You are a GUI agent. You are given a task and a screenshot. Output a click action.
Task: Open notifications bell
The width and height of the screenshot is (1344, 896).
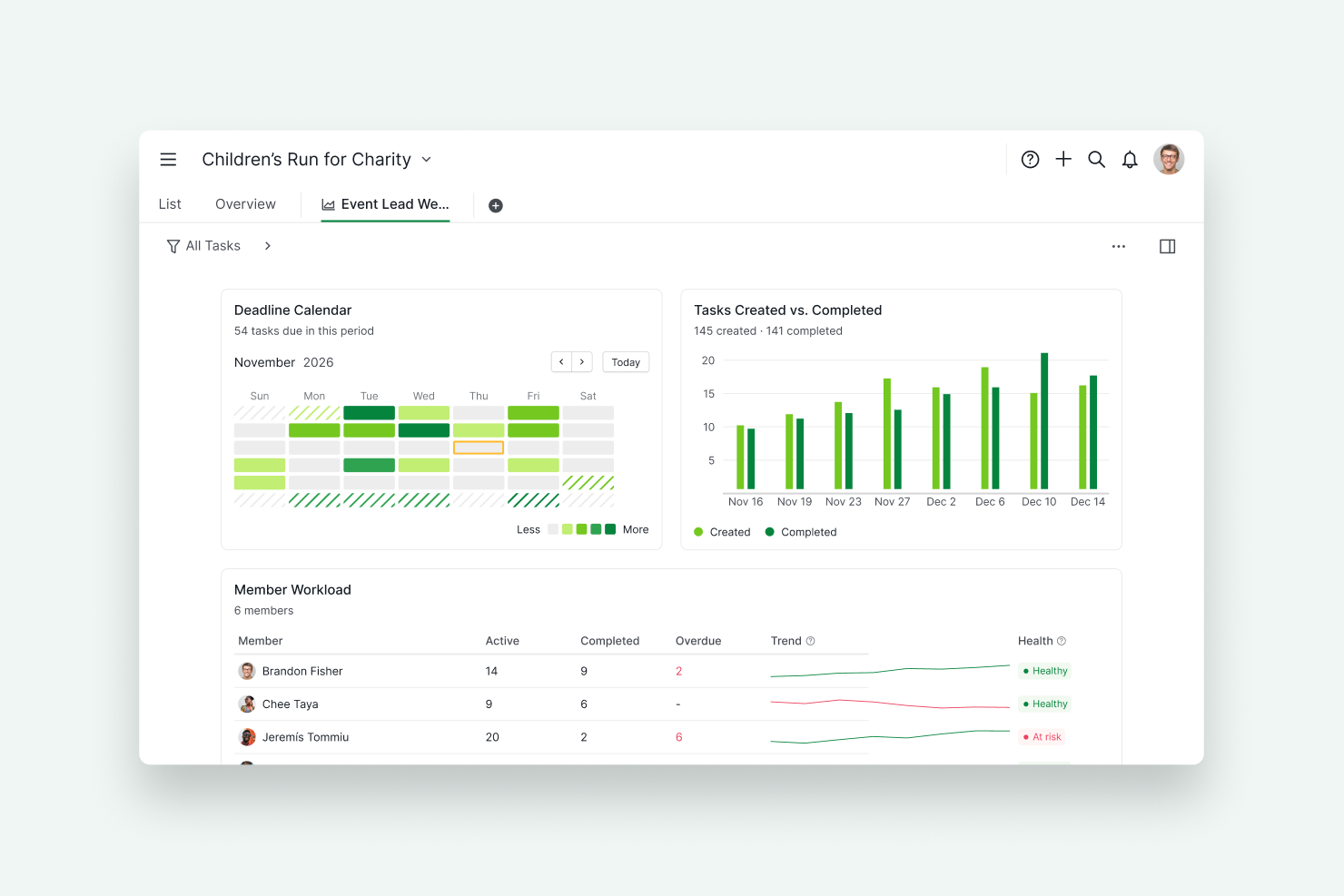point(1130,160)
